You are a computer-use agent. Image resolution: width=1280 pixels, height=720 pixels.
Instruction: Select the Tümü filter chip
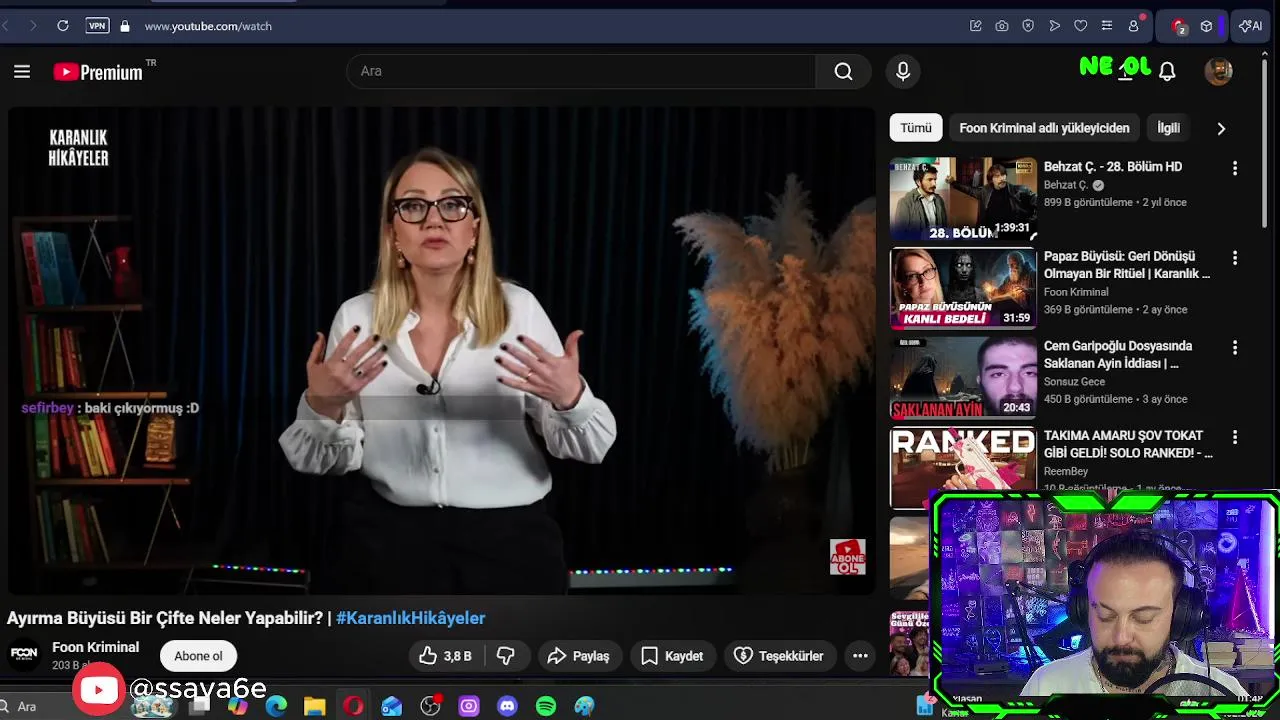916,128
